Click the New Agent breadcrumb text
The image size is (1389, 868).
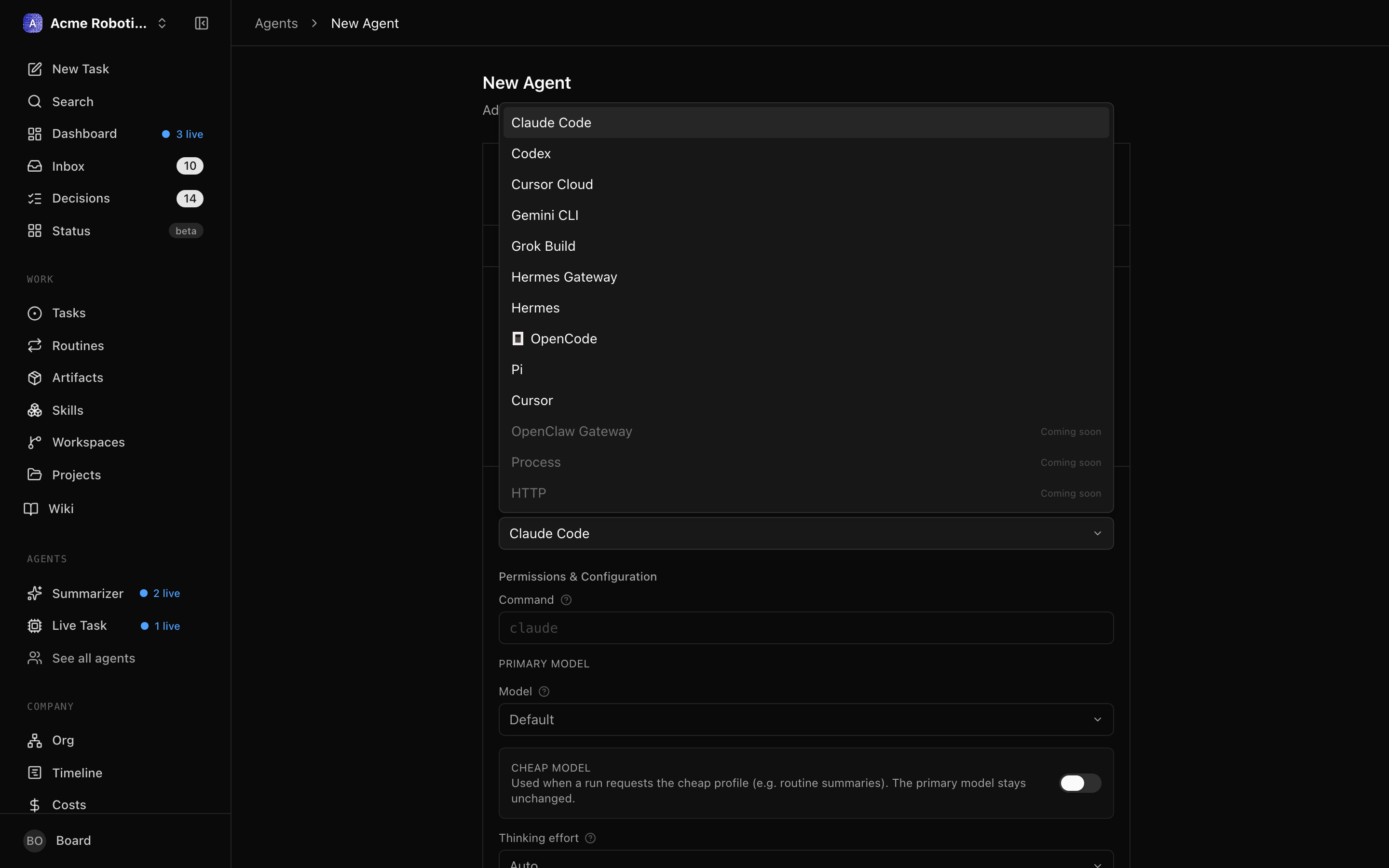tap(365, 24)
